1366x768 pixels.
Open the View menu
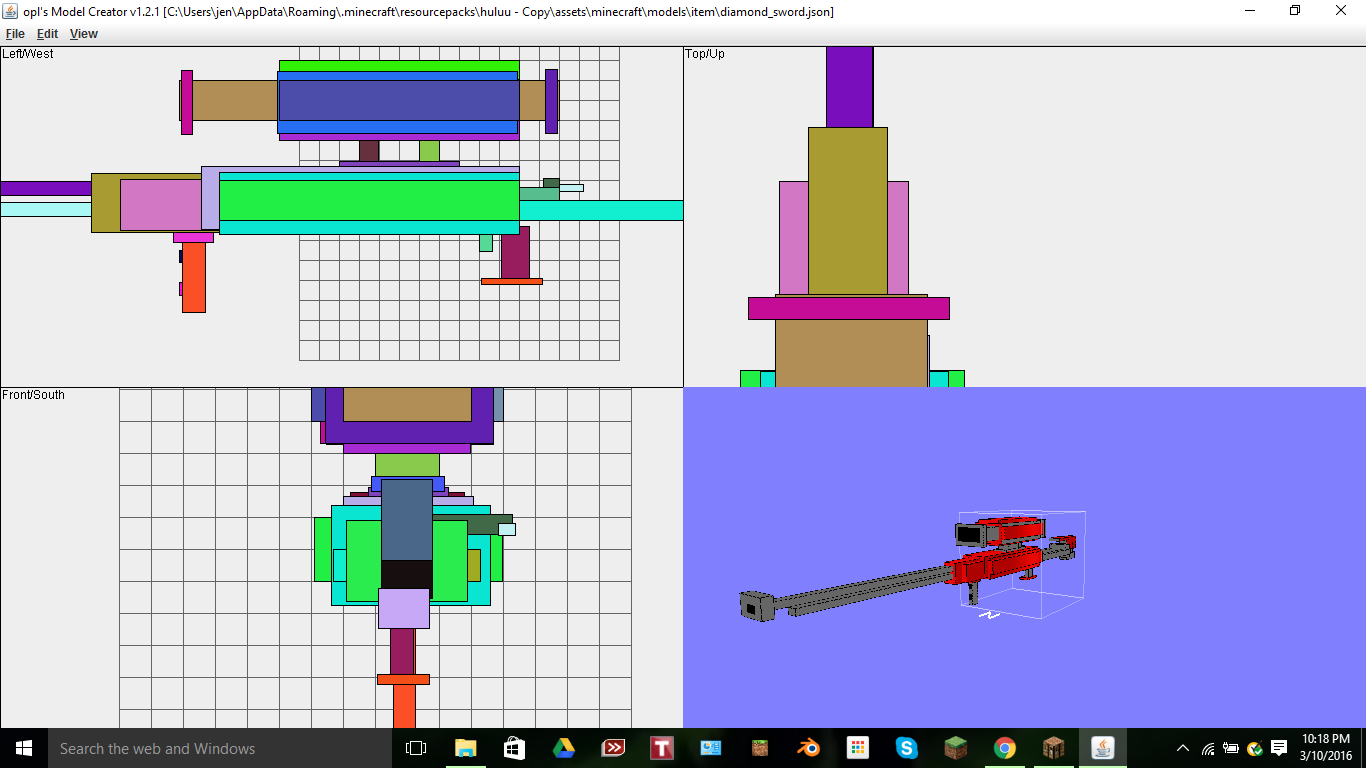[83, 33]
